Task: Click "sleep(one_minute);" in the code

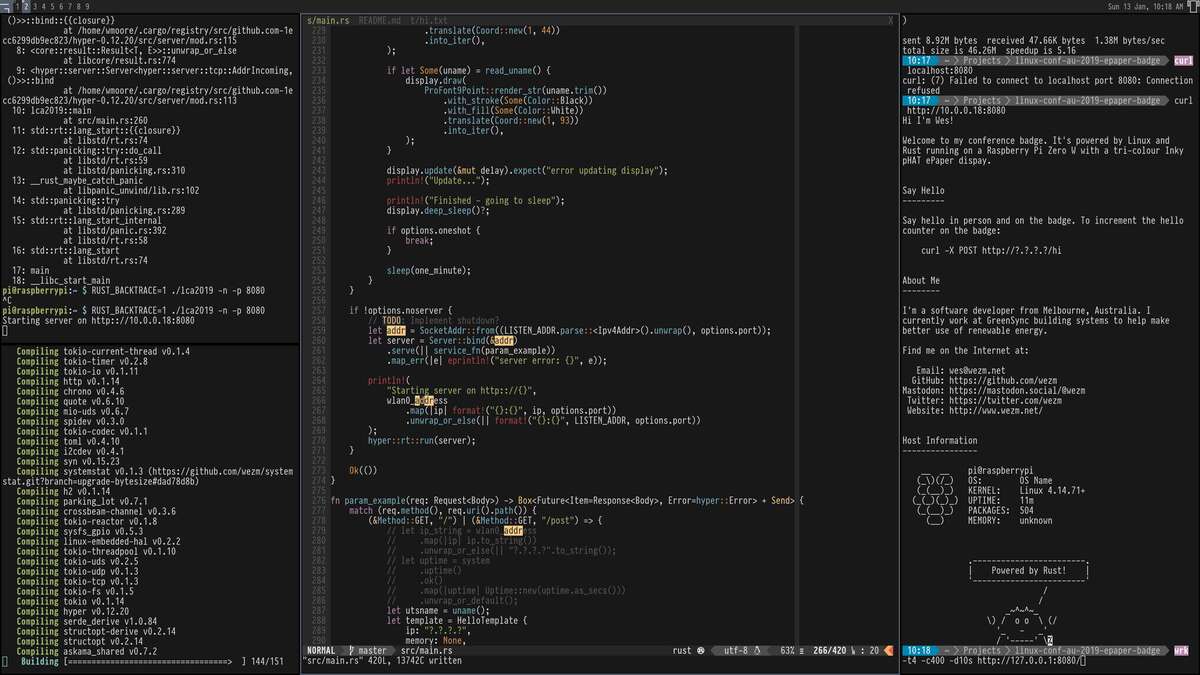Action: (431, 270)
